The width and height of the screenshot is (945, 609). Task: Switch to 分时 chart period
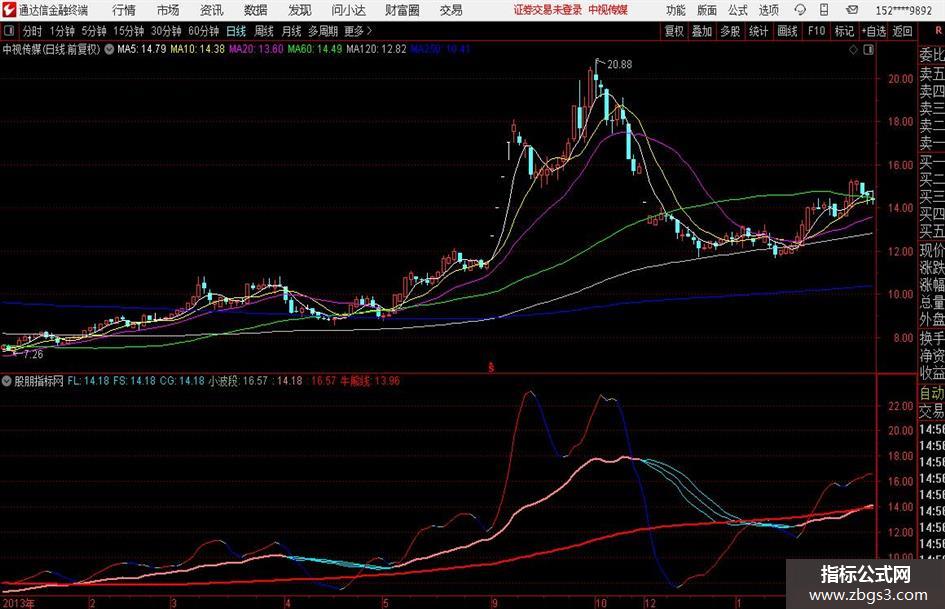point(32,31)
